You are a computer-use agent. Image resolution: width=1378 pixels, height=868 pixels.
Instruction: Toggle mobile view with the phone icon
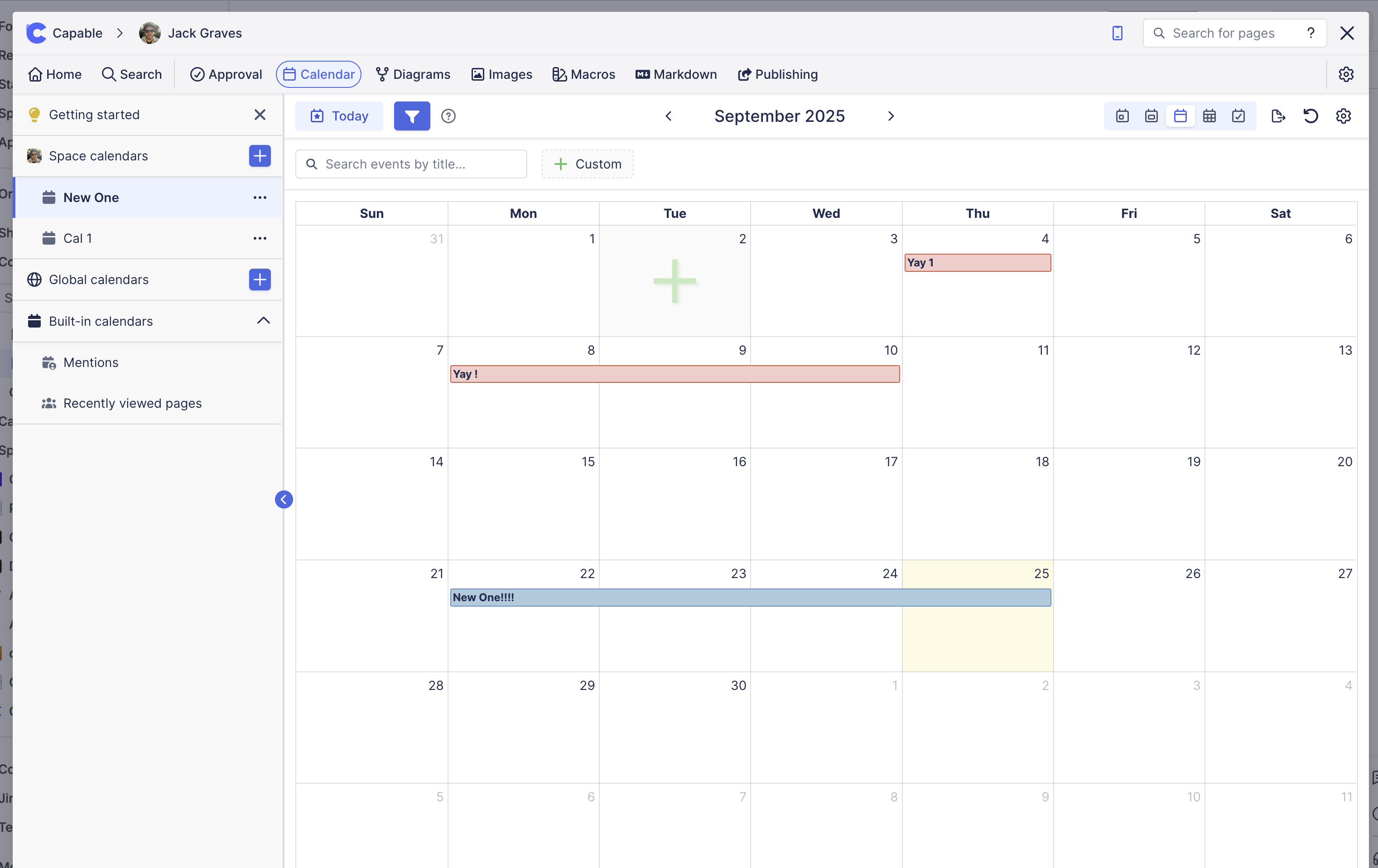pos(1117,33)
